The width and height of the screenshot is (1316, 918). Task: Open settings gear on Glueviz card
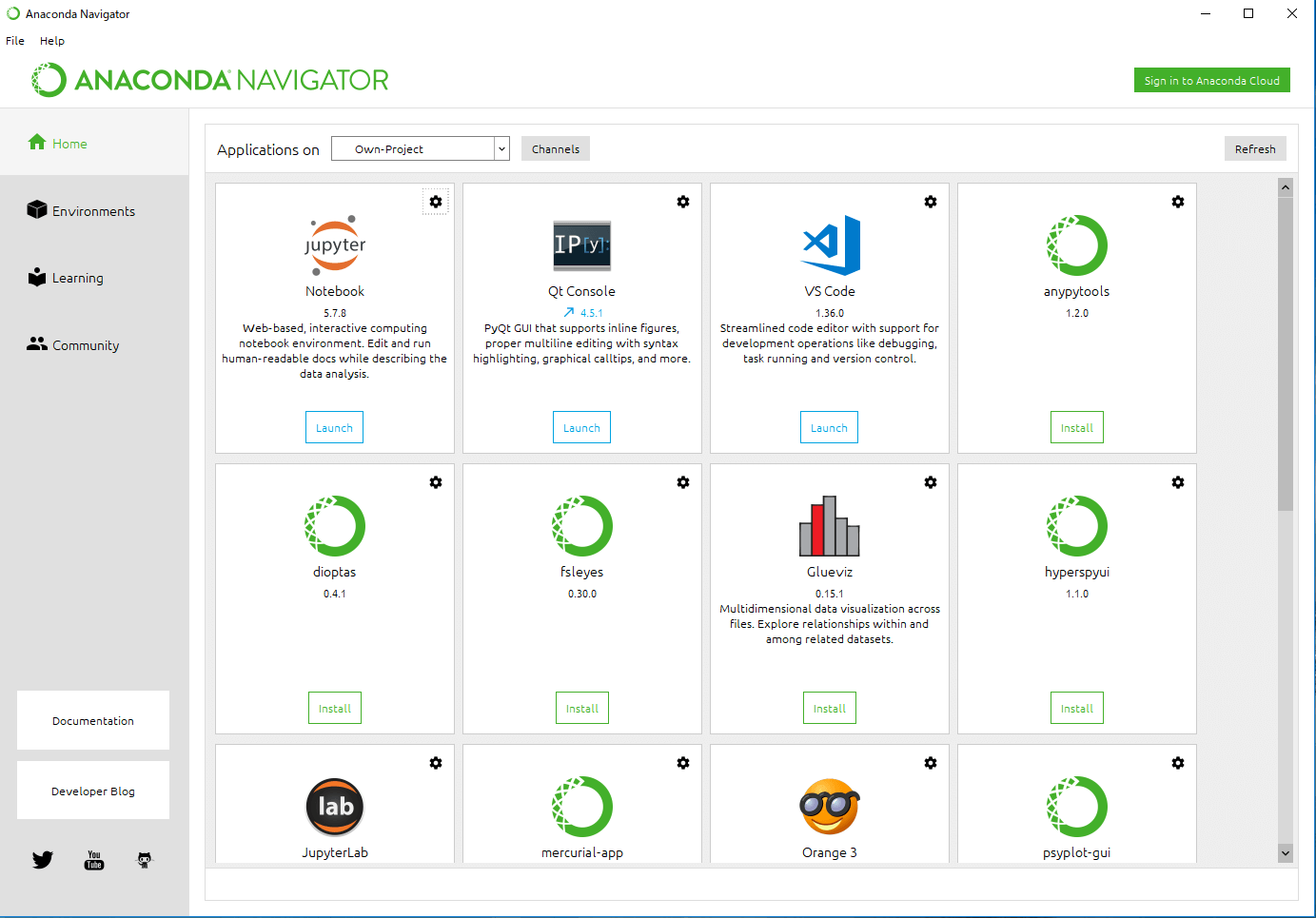tap(931, 482)
